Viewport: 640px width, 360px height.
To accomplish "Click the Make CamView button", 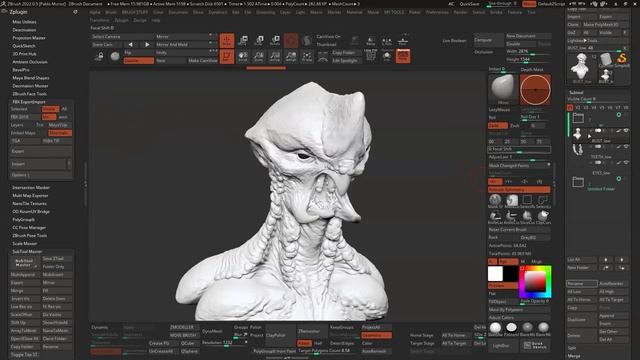I will [203, 60].
